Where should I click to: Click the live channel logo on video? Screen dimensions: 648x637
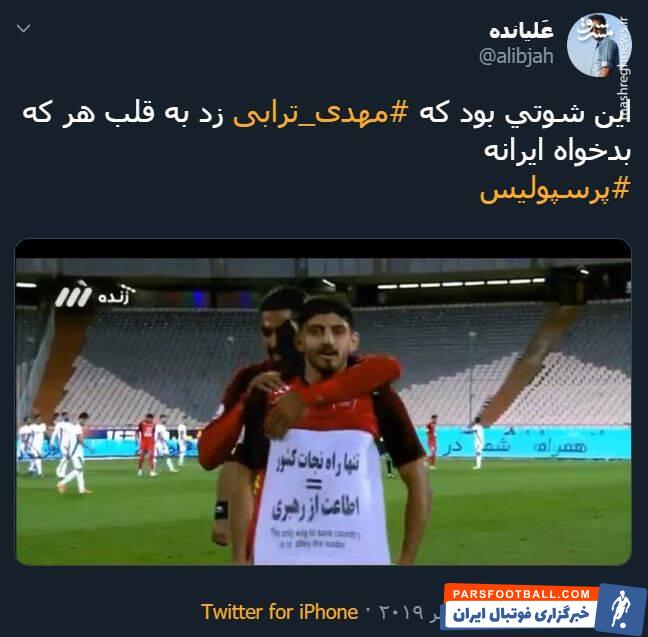click(73, 295)
